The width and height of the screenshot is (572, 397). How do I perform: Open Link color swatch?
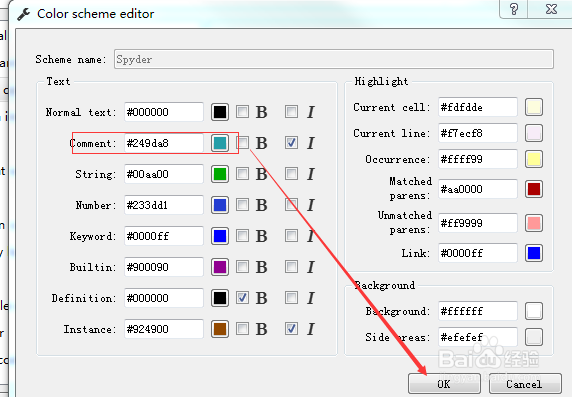coord(534,253)
